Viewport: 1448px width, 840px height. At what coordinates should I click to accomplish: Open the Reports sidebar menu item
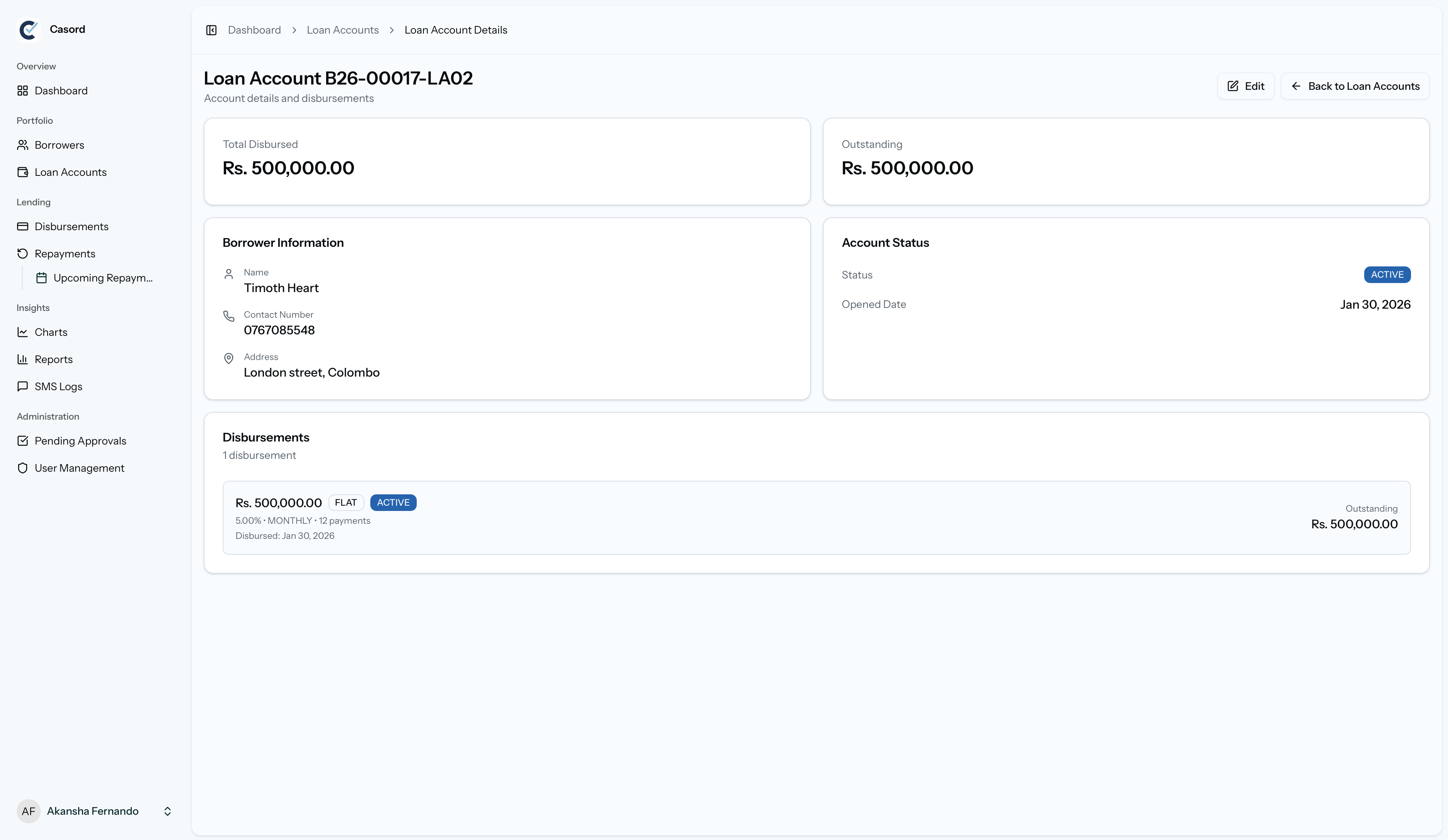coord(54,359)
